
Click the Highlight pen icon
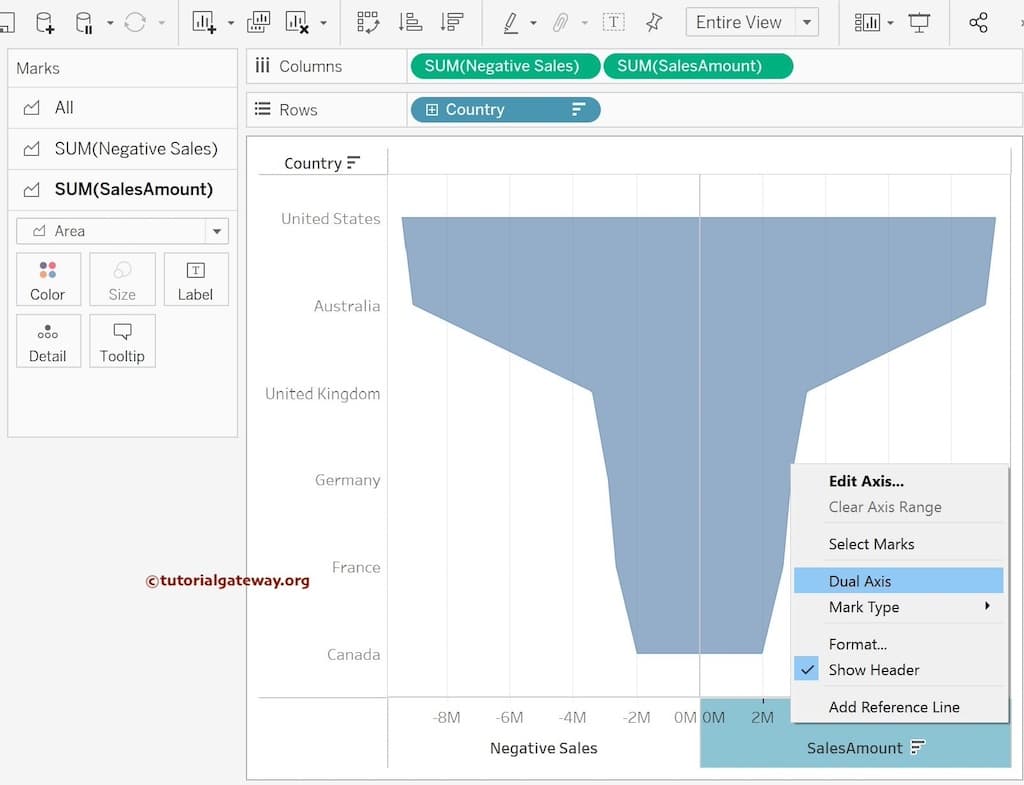click(510, 22)
